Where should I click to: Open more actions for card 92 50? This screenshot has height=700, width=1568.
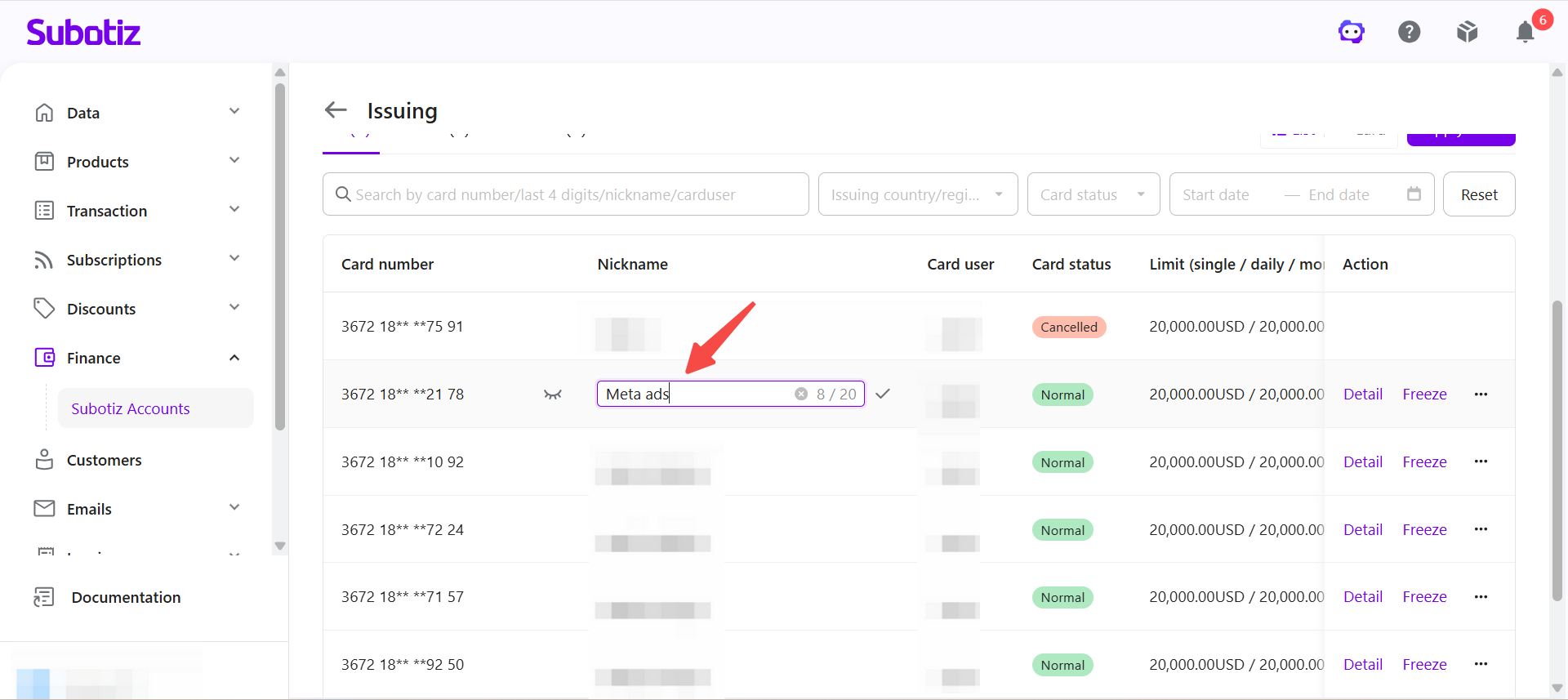pyautogui.click(x=1481, y=664)
